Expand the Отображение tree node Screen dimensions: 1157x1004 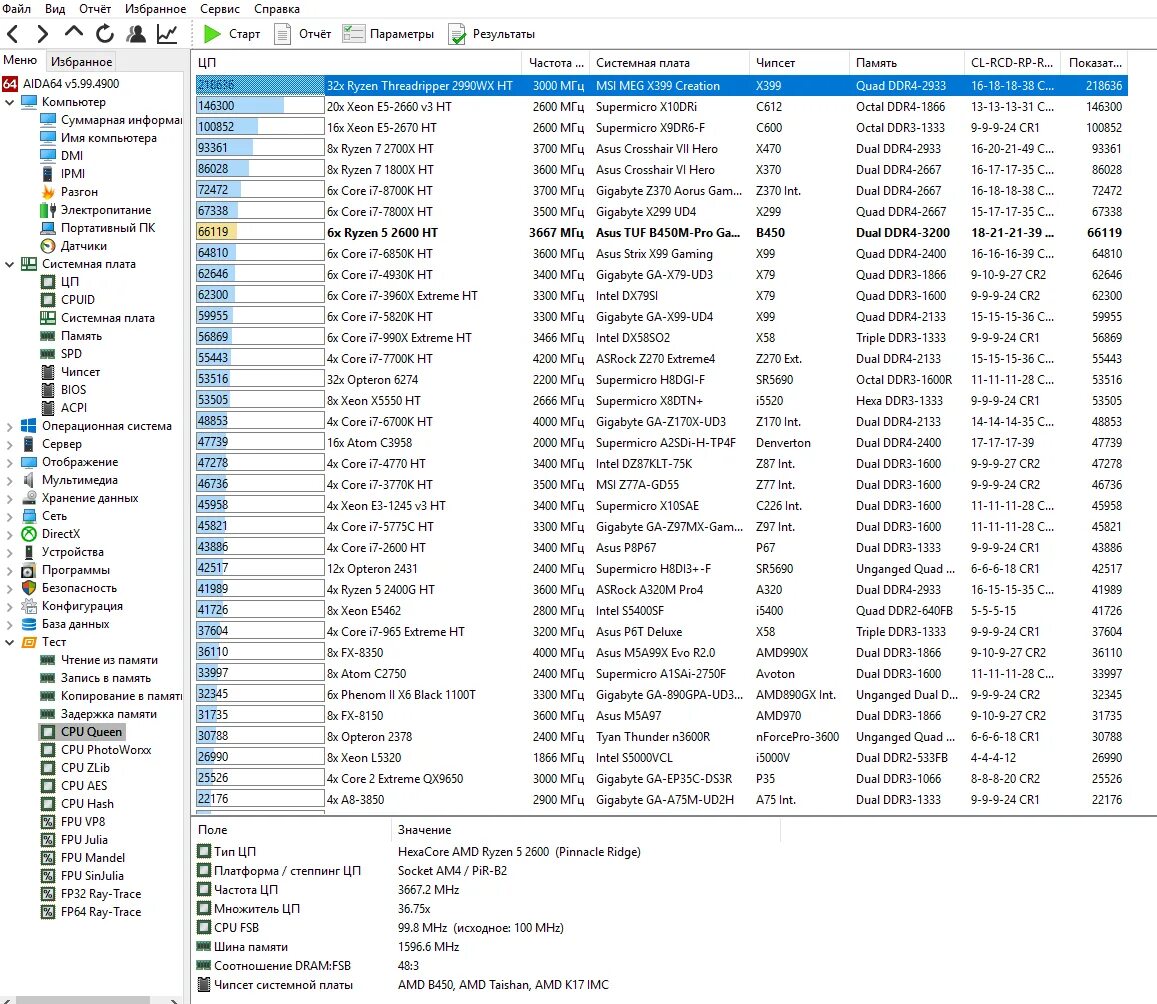(x=10, y=463)
